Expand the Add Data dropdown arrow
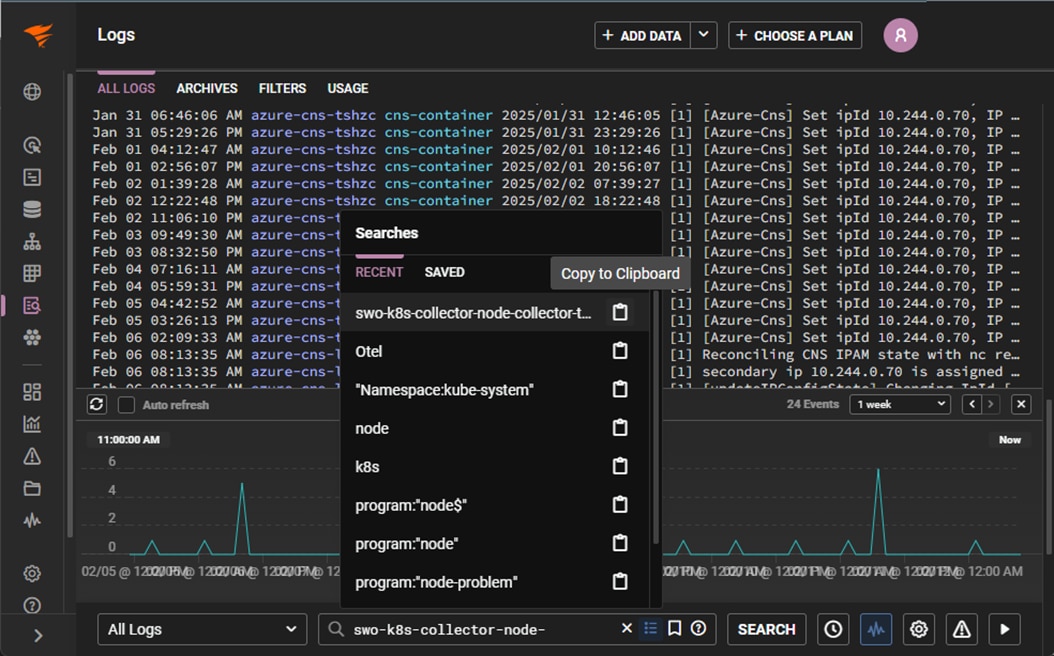Image resolution: width=1054 pixels, height=656 pixels. coord(704,35)
